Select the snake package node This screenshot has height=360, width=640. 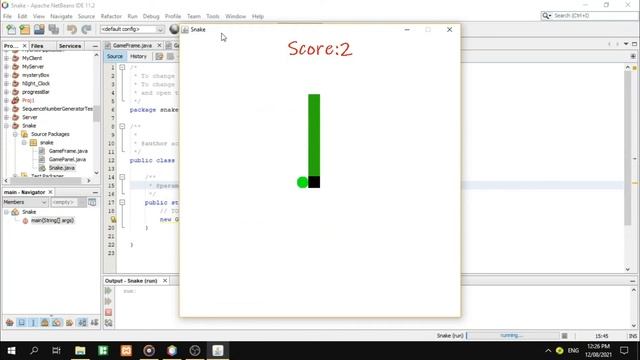coord(47,142)
